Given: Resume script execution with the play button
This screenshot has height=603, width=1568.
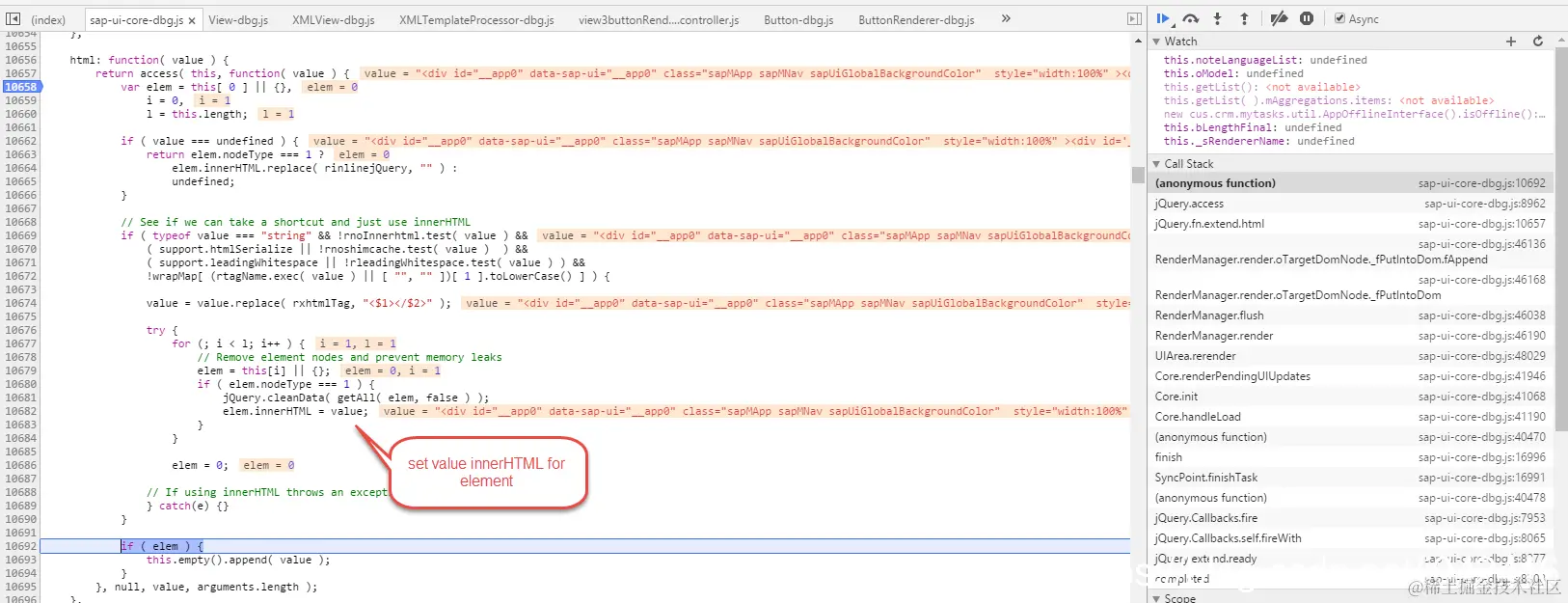Looking at the screenshot, I should pyautogui.click(x=1163, y=18).
